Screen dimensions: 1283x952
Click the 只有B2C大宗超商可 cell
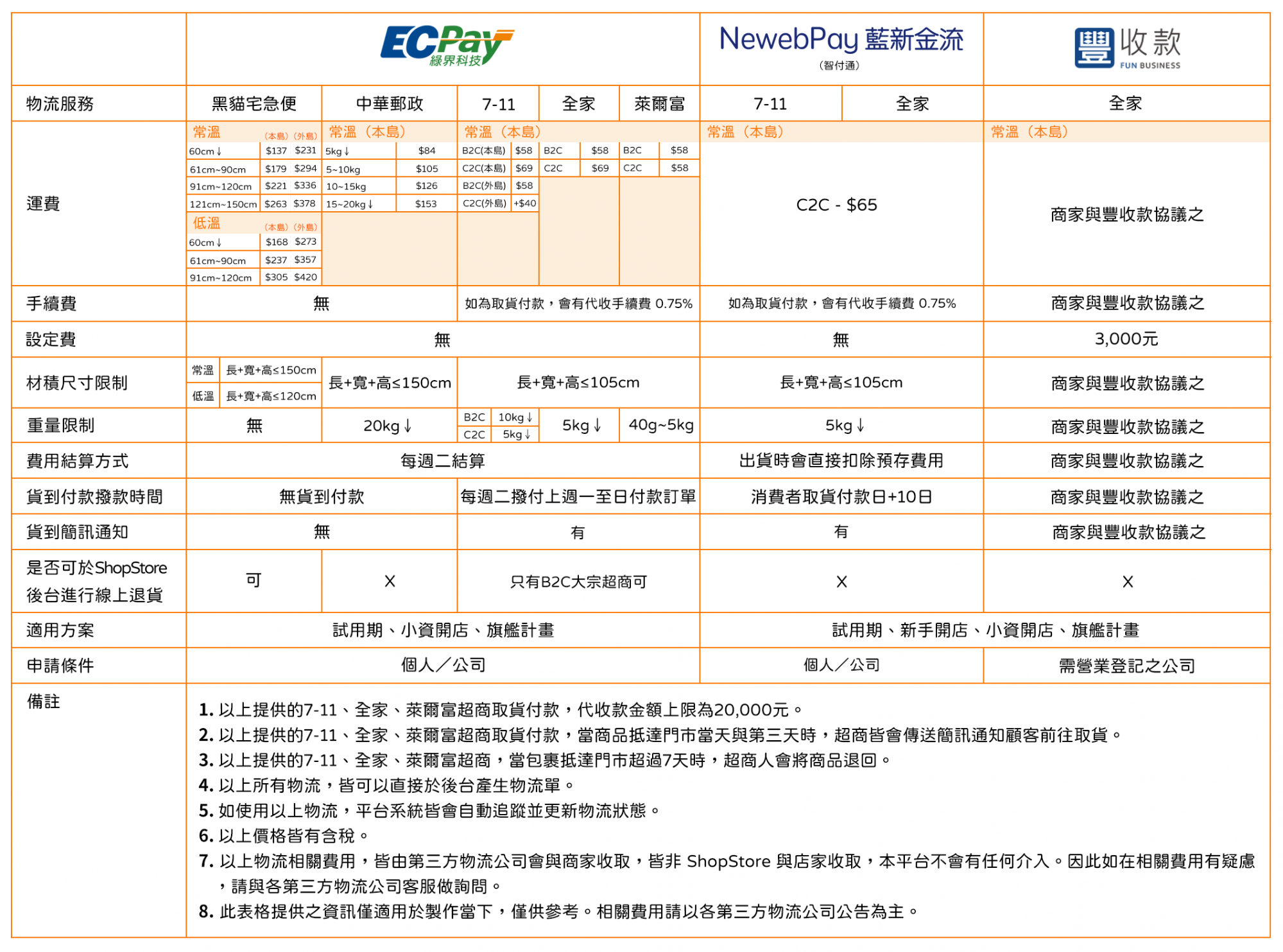pos(578,582)
